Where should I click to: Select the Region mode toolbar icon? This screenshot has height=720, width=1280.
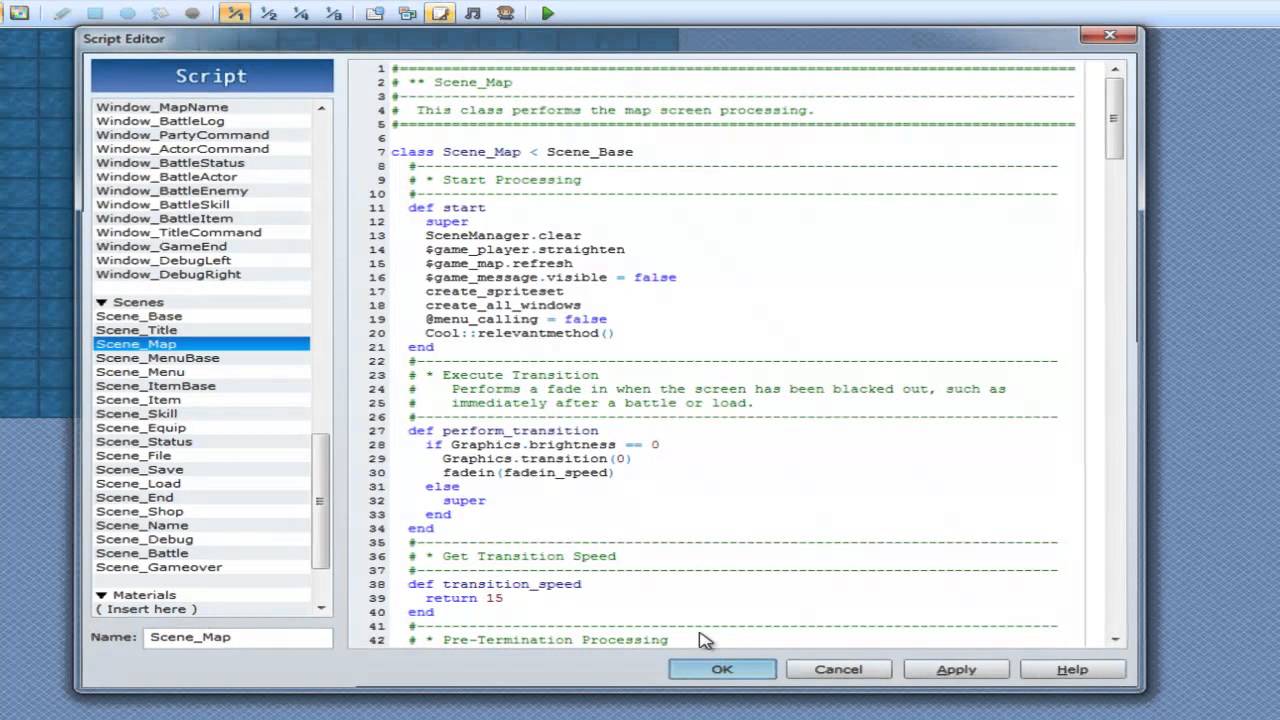tap(19, 13)
